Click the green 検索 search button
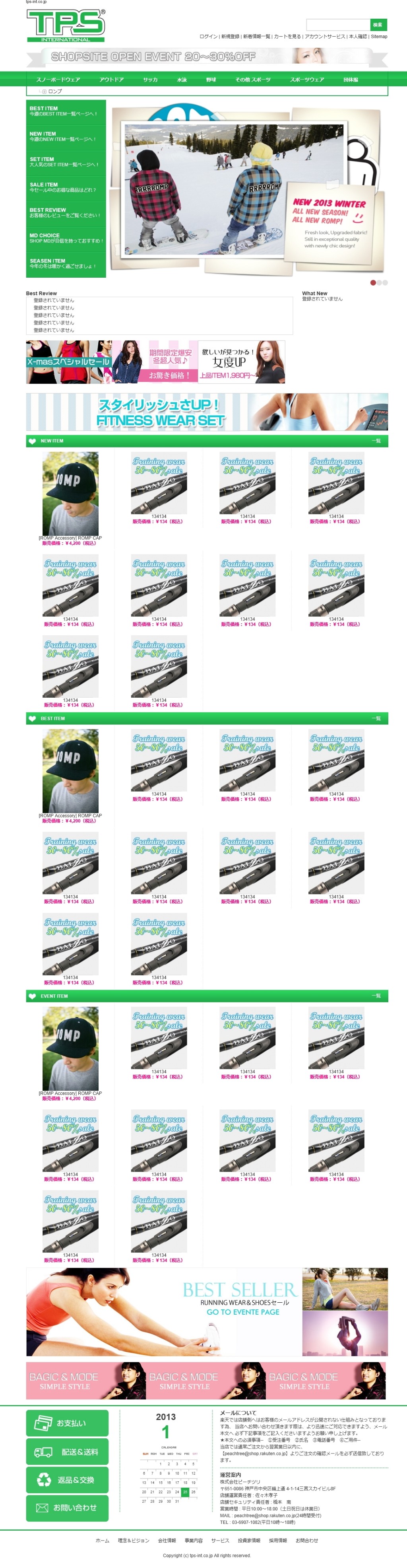 click(x=378, y=24)
